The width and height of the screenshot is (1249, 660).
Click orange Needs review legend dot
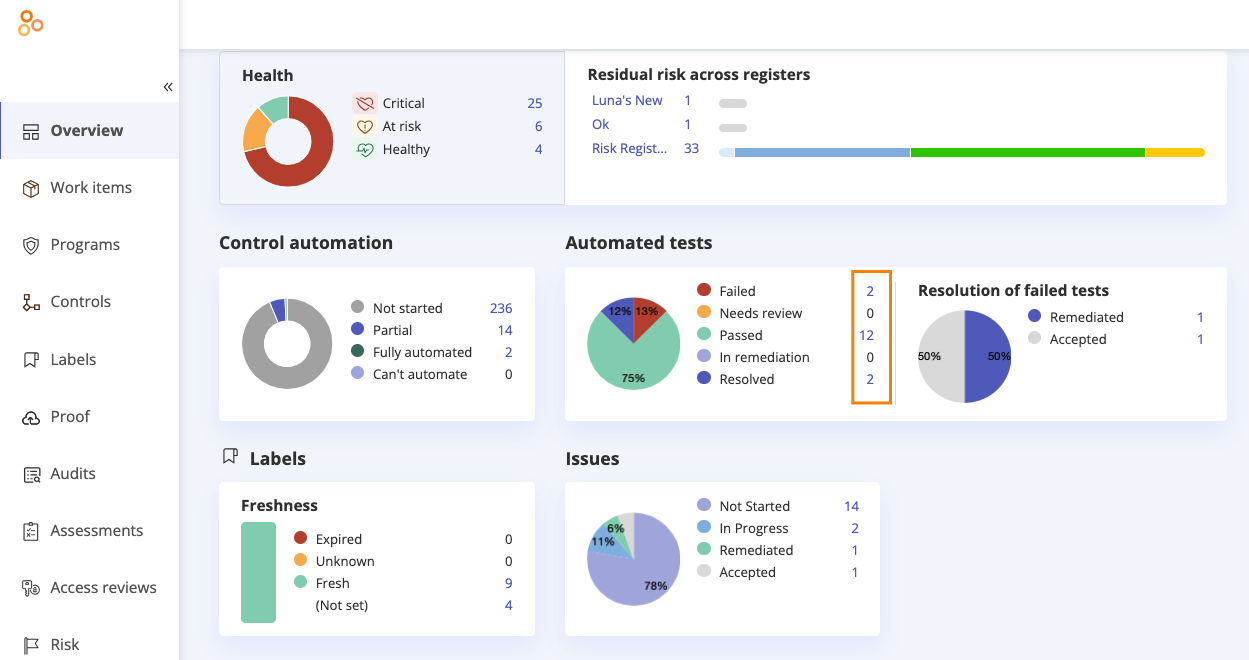[x=704, y=312]
